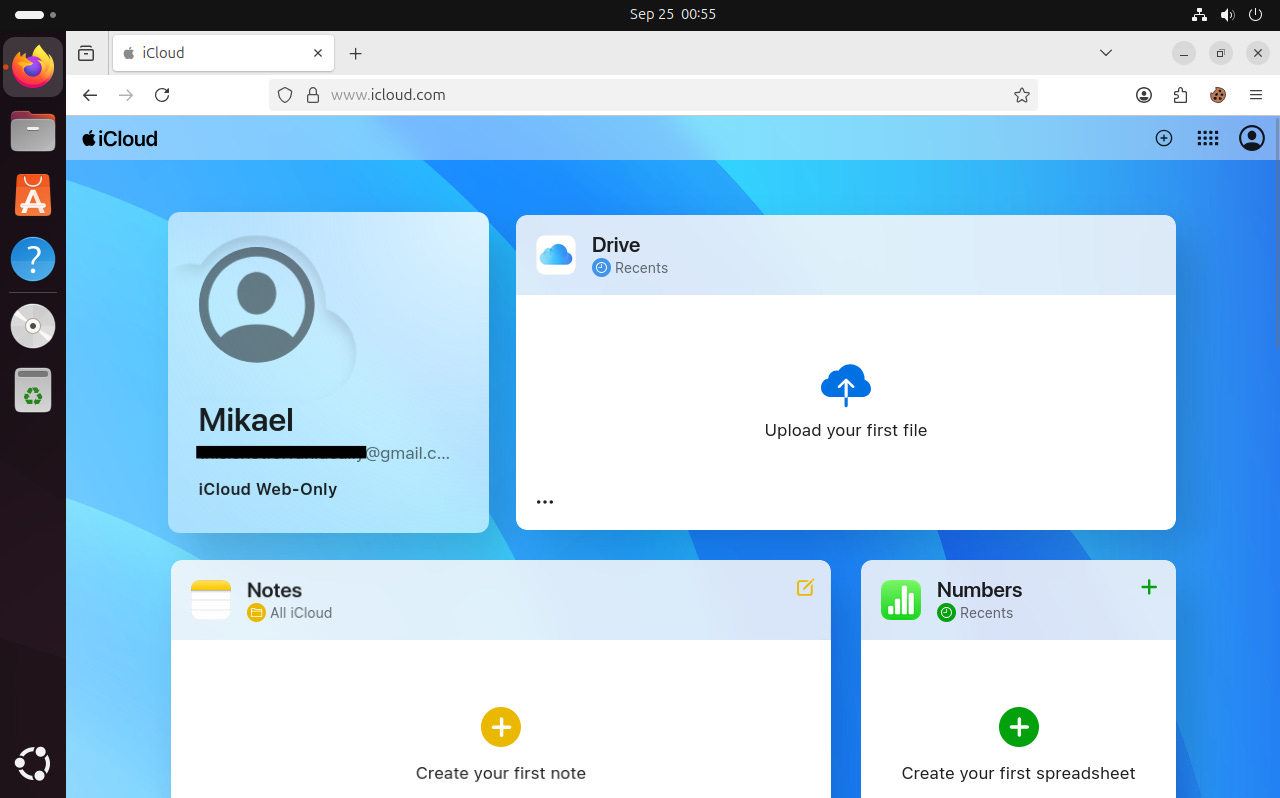Reload the page with the refresh button
1280x798 pixels.
click(162, 95)
